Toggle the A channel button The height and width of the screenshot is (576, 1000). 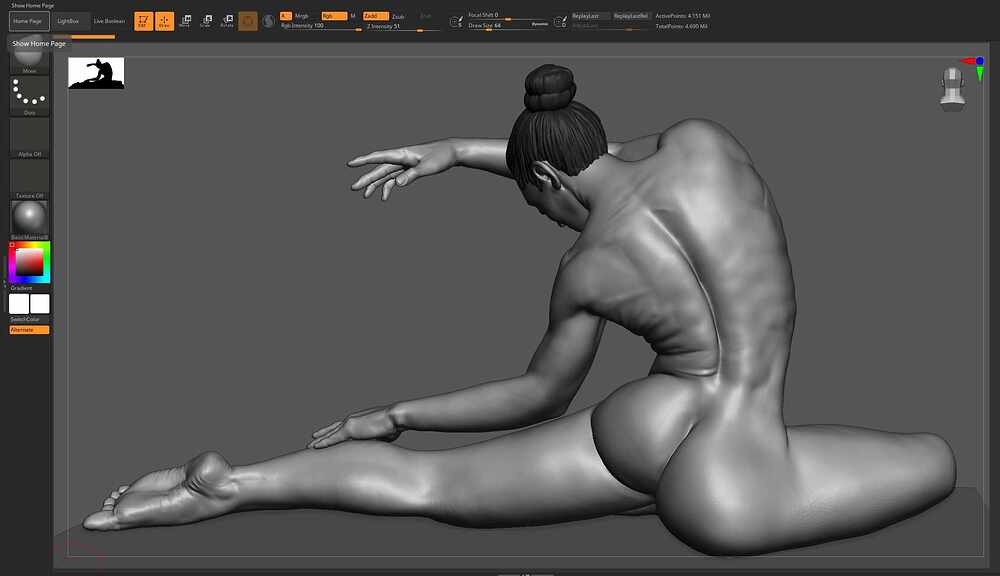(286, 15)
